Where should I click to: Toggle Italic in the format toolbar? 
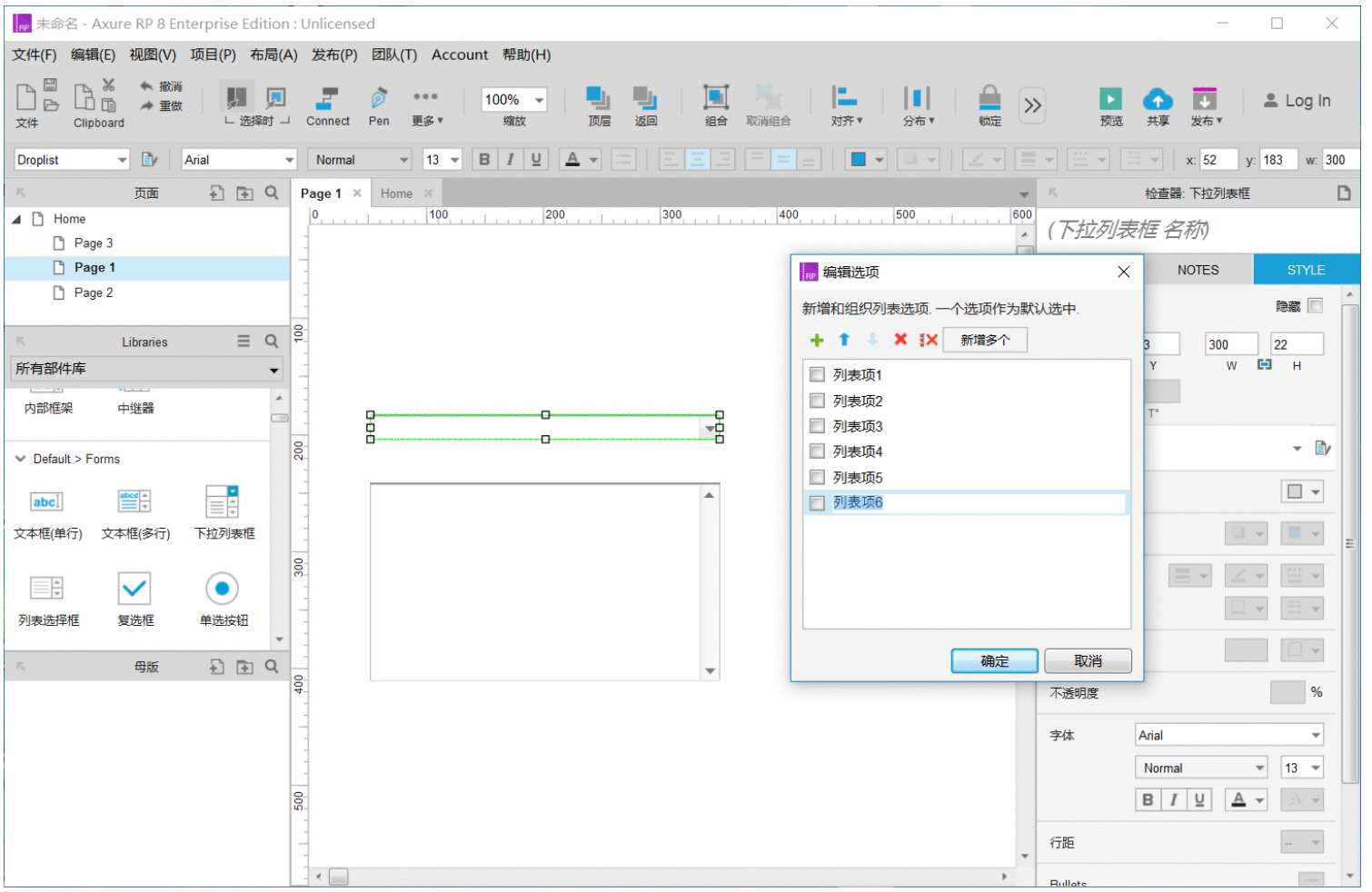510,160
